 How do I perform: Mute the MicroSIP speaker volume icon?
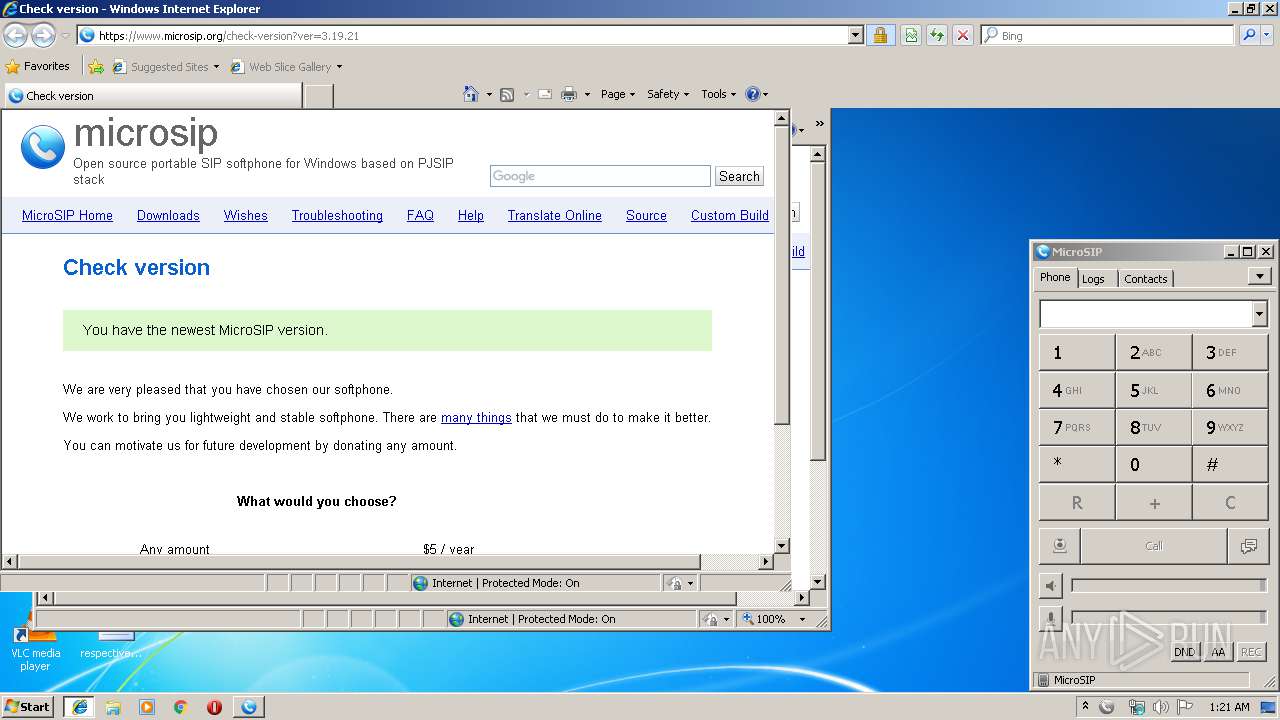click(x=1050, y=586)
